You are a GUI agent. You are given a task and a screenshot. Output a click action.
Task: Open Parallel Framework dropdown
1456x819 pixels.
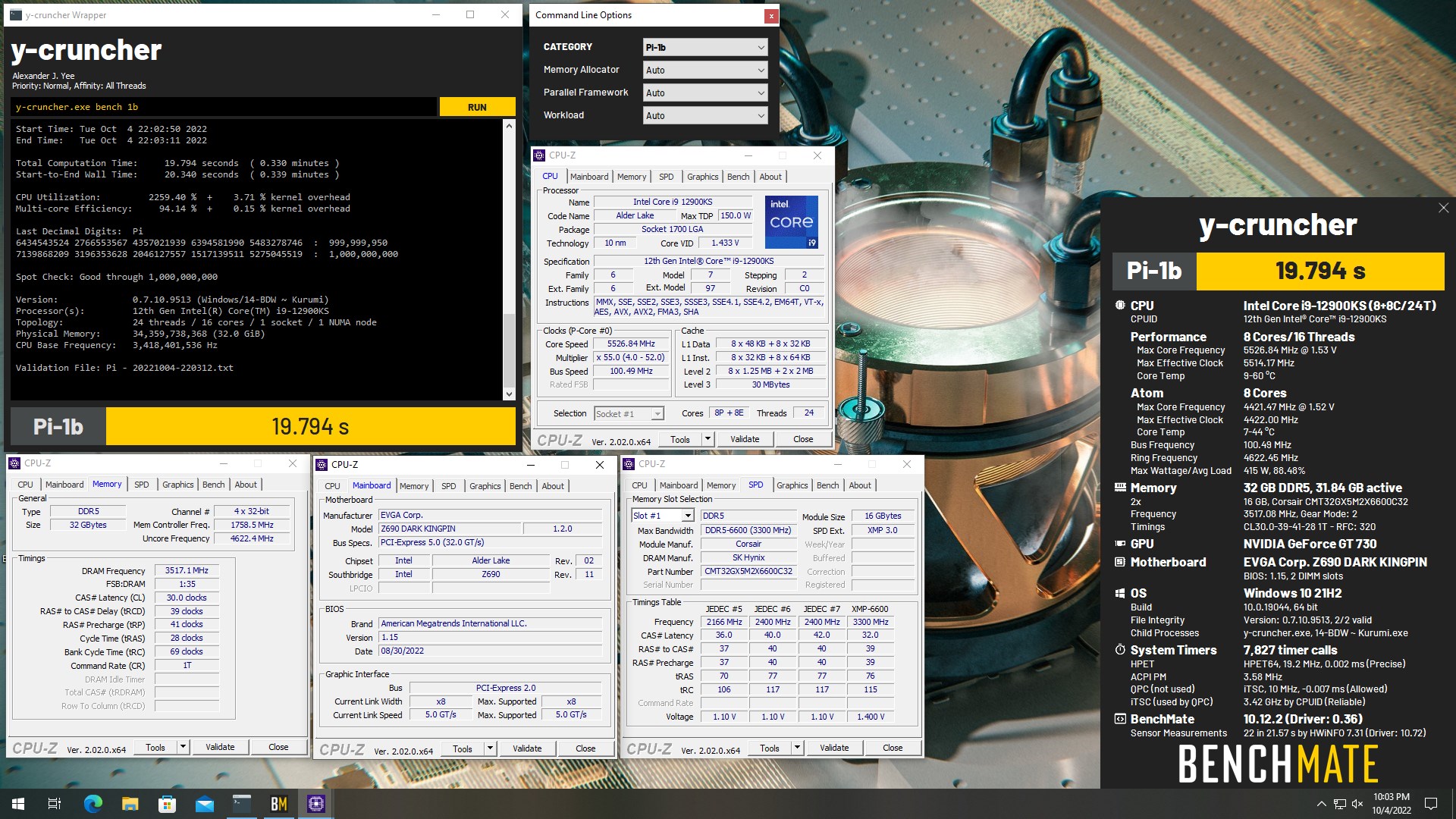705,93
